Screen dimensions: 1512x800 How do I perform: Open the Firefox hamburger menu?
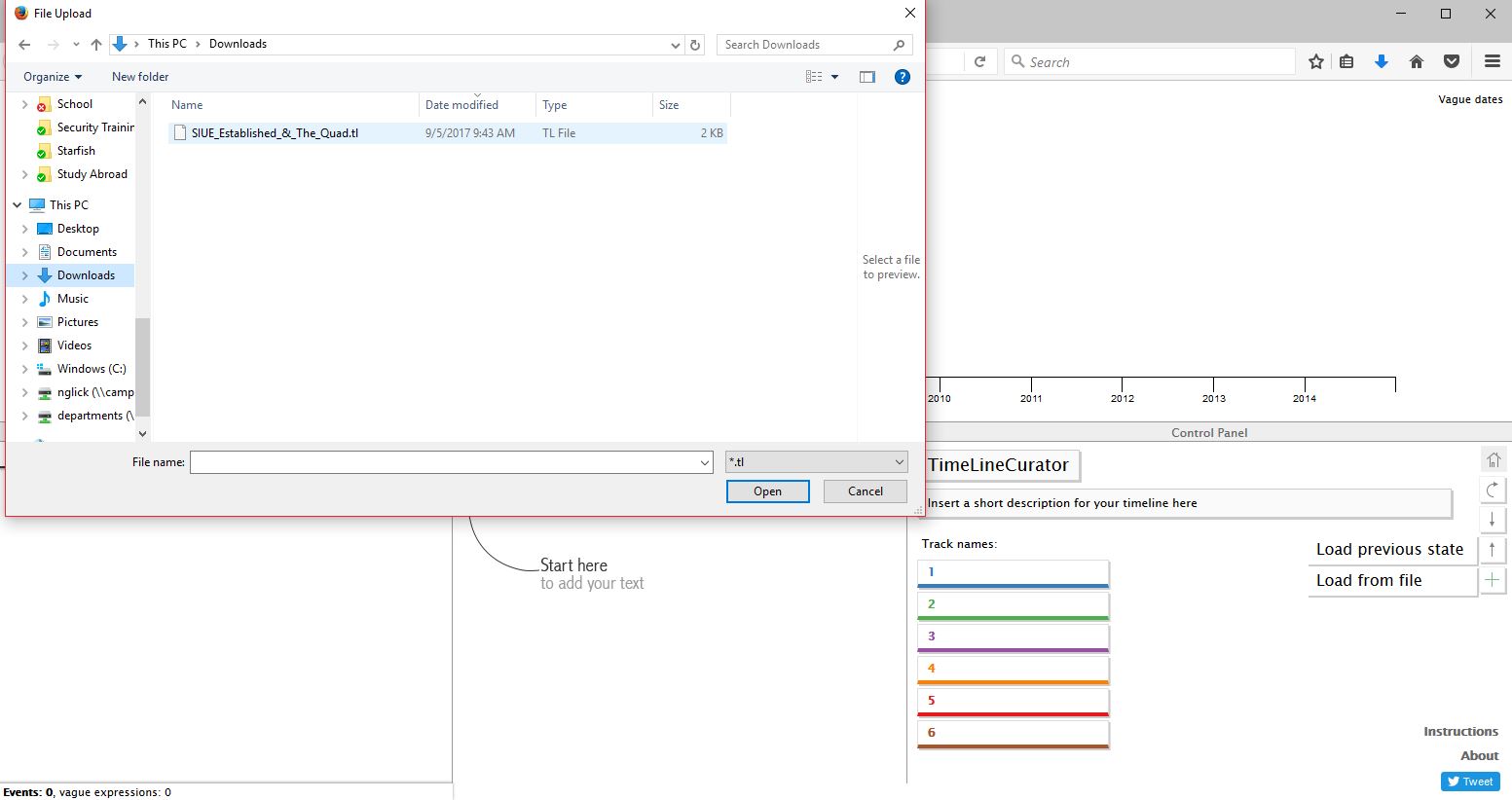(1492, 61)
